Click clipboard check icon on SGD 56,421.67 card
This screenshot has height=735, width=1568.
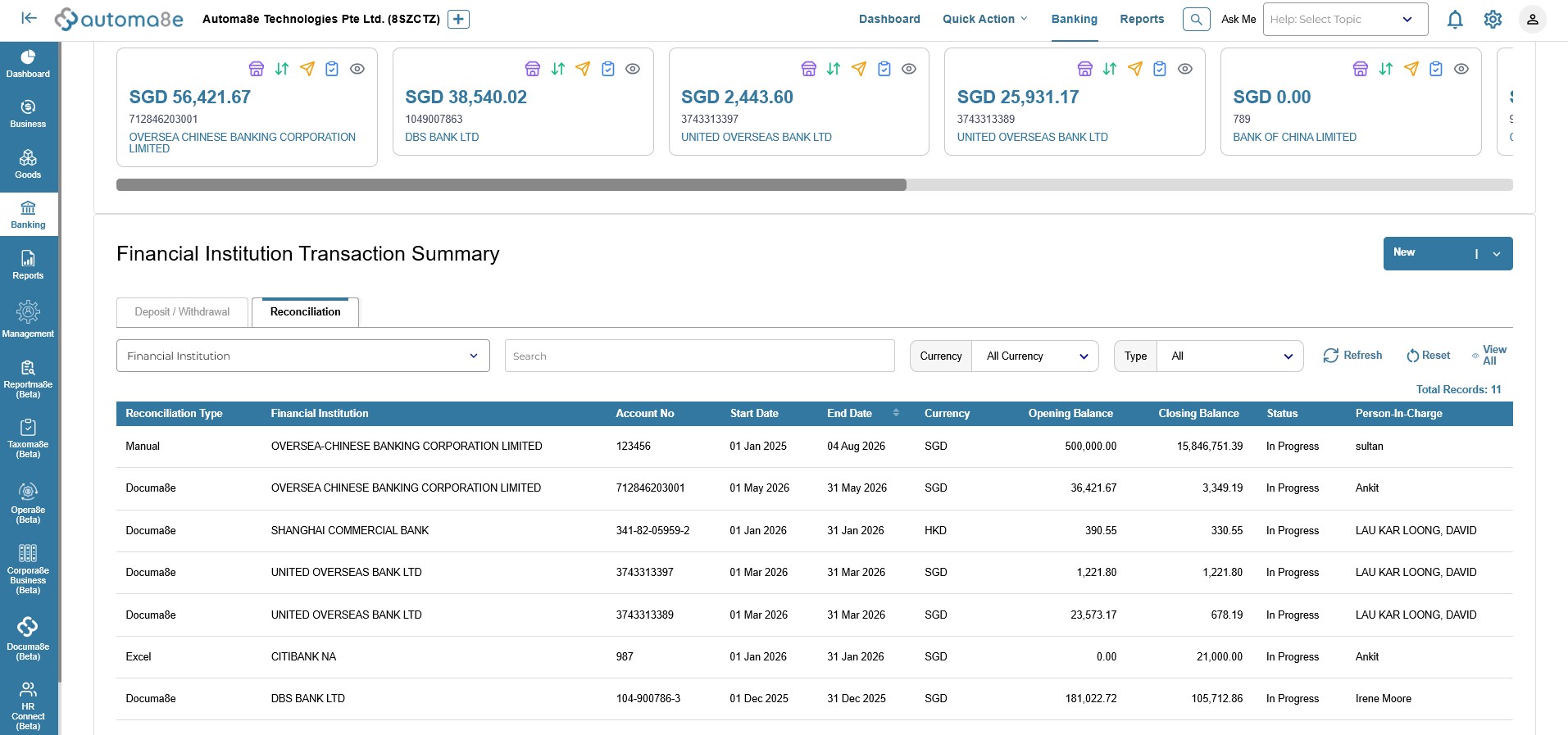[332, 69]
